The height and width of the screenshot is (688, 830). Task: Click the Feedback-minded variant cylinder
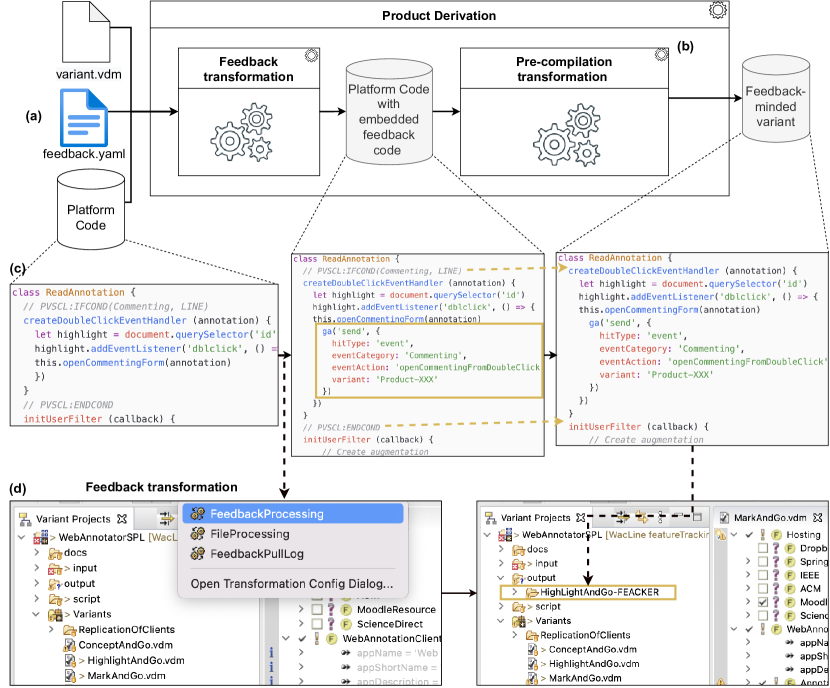(775, 98)
